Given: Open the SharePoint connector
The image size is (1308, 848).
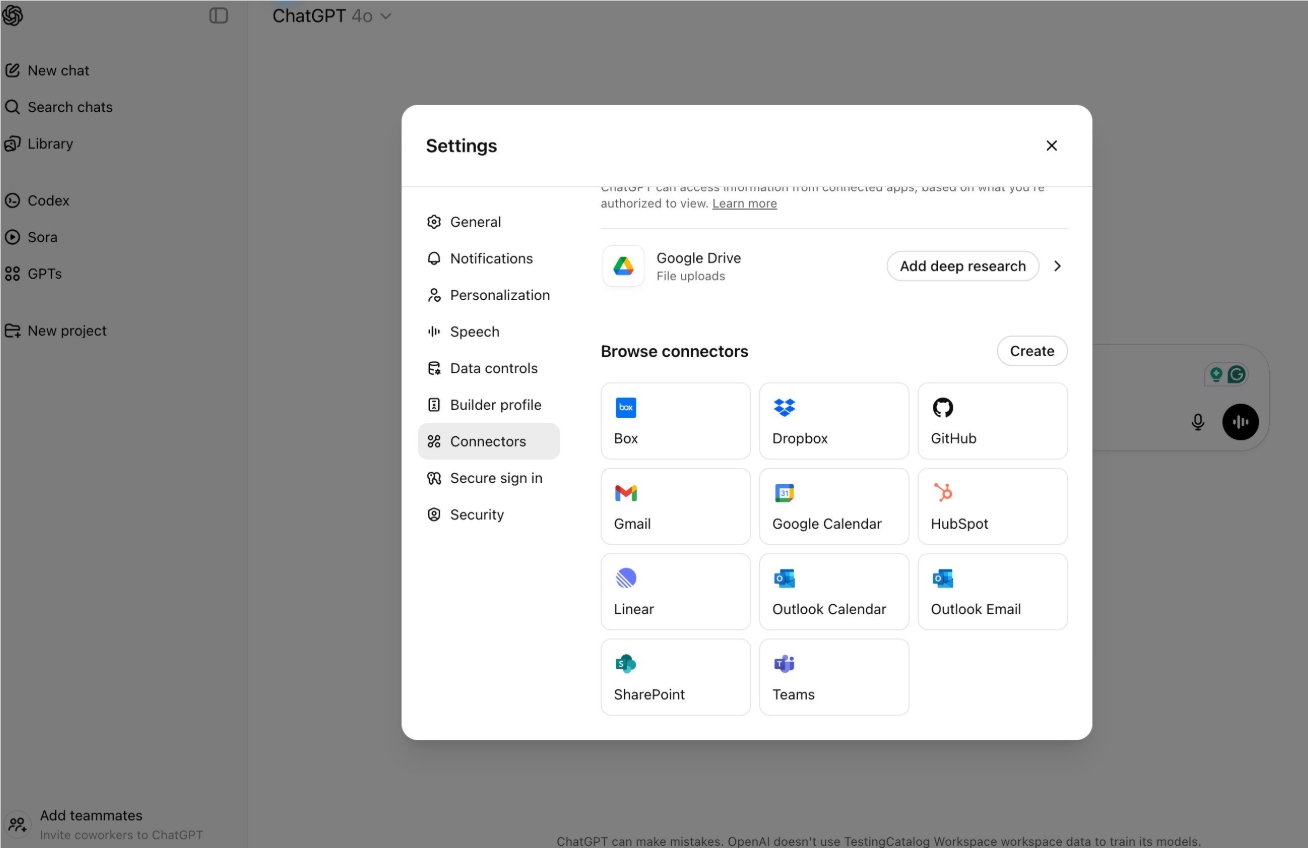Looking at the screenshot, I should pos(675,677).
